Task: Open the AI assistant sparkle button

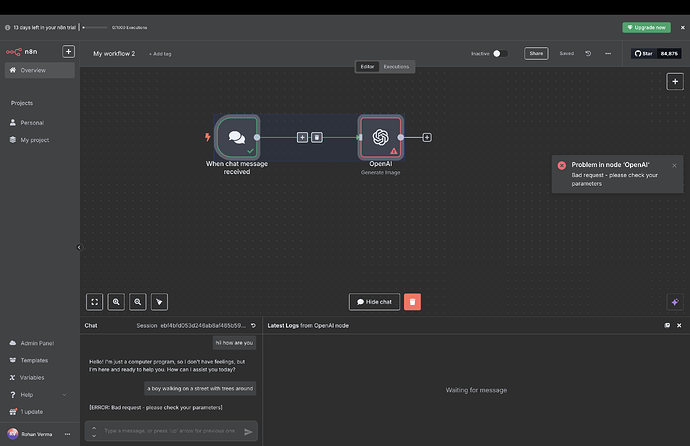Action: [x=675, y=302]
